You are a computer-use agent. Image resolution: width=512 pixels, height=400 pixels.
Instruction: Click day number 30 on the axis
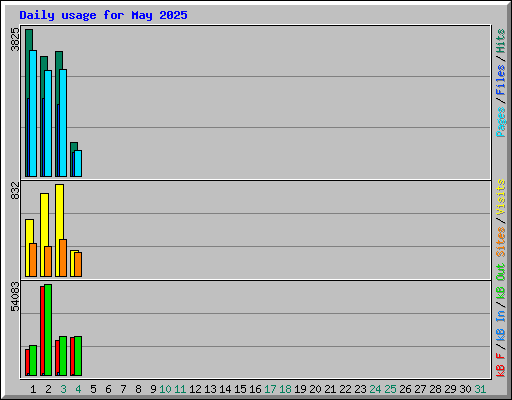coord(465,389)
